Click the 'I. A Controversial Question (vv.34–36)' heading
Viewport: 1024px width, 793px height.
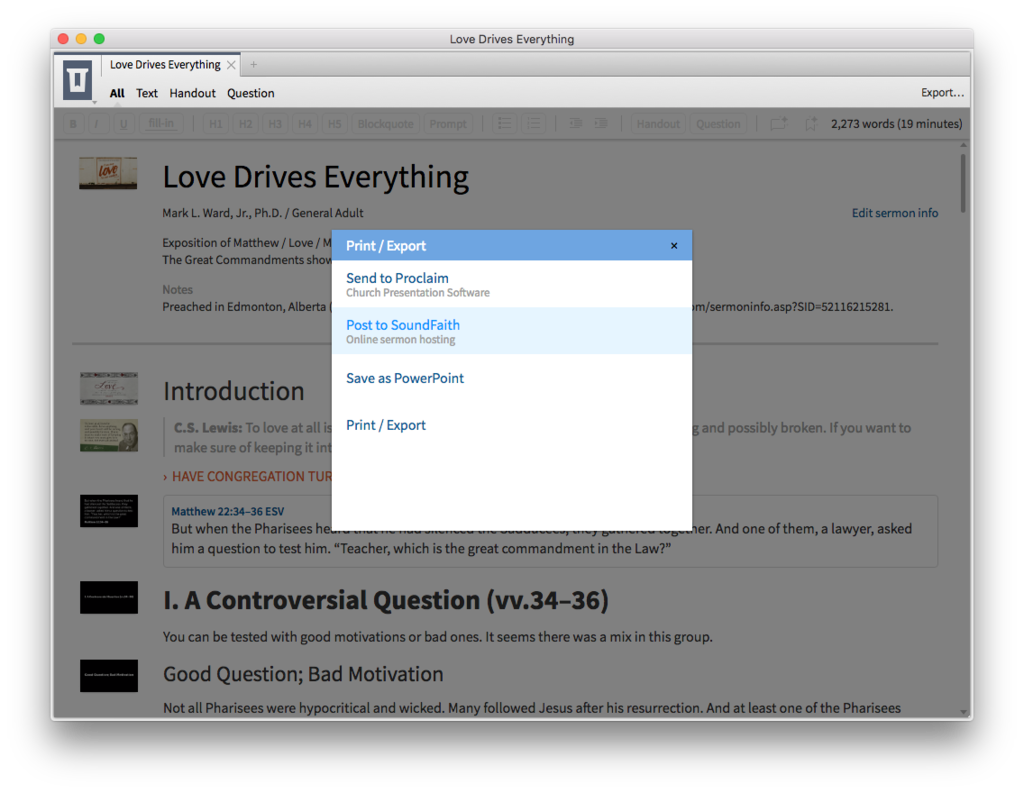pos(385,600)
